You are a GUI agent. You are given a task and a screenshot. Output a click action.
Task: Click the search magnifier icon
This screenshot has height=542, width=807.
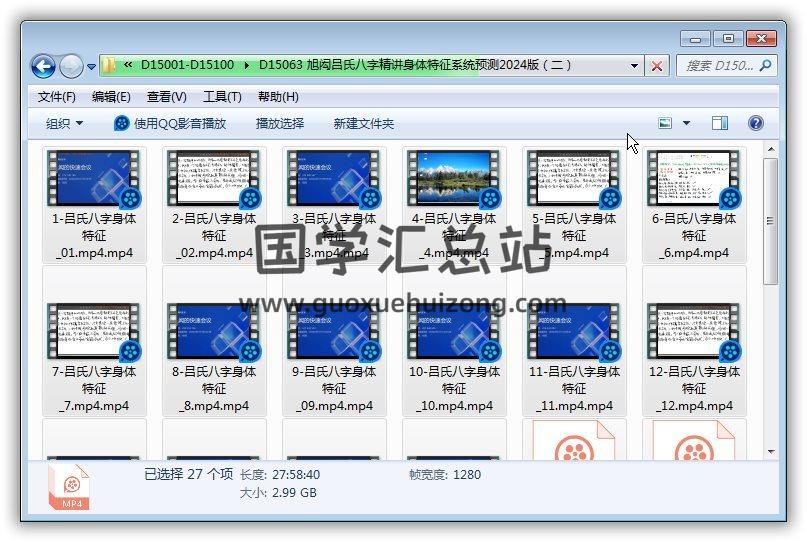click(766, 65)
